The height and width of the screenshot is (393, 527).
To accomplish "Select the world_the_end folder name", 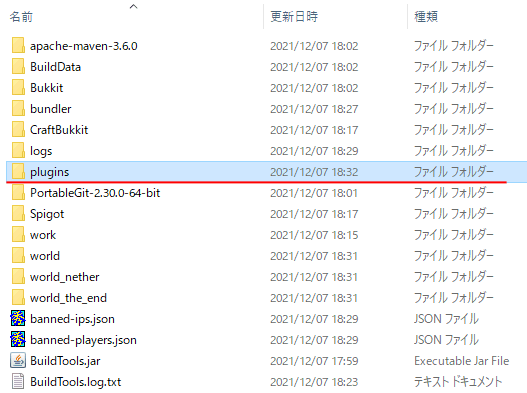I will coord(68,298).
